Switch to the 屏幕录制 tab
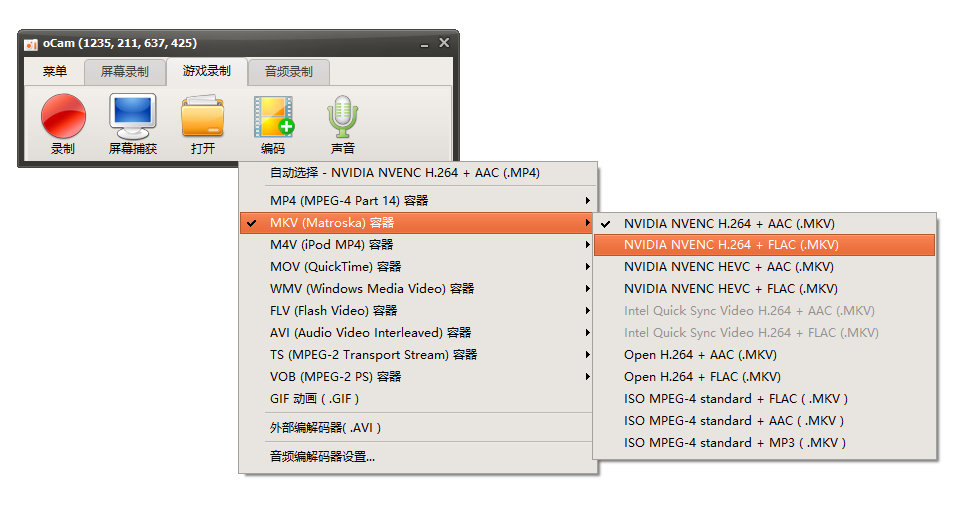The image size is (958, 508). click(125, 72)
